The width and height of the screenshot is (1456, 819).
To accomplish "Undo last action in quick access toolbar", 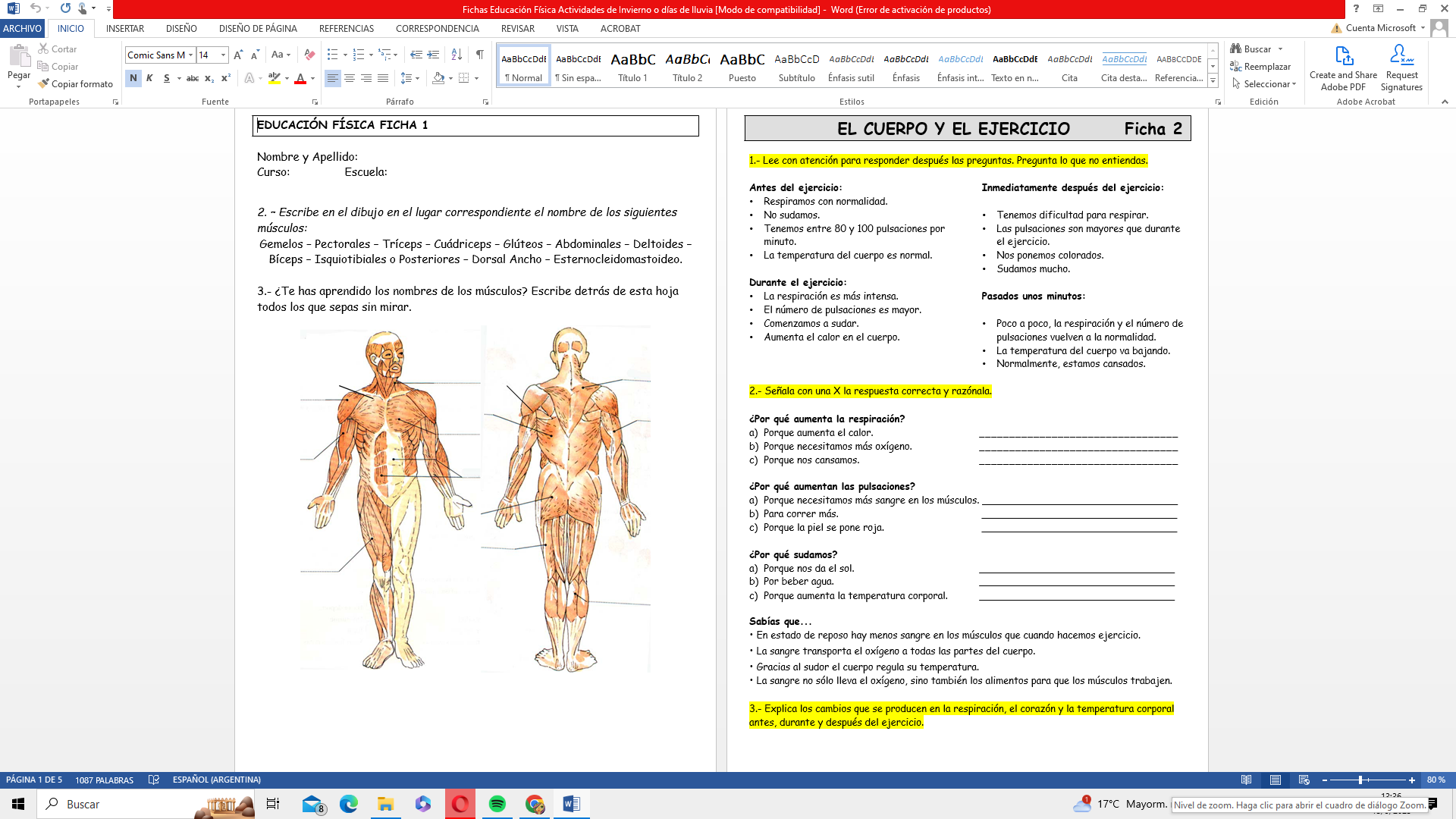I will (36, 8).
